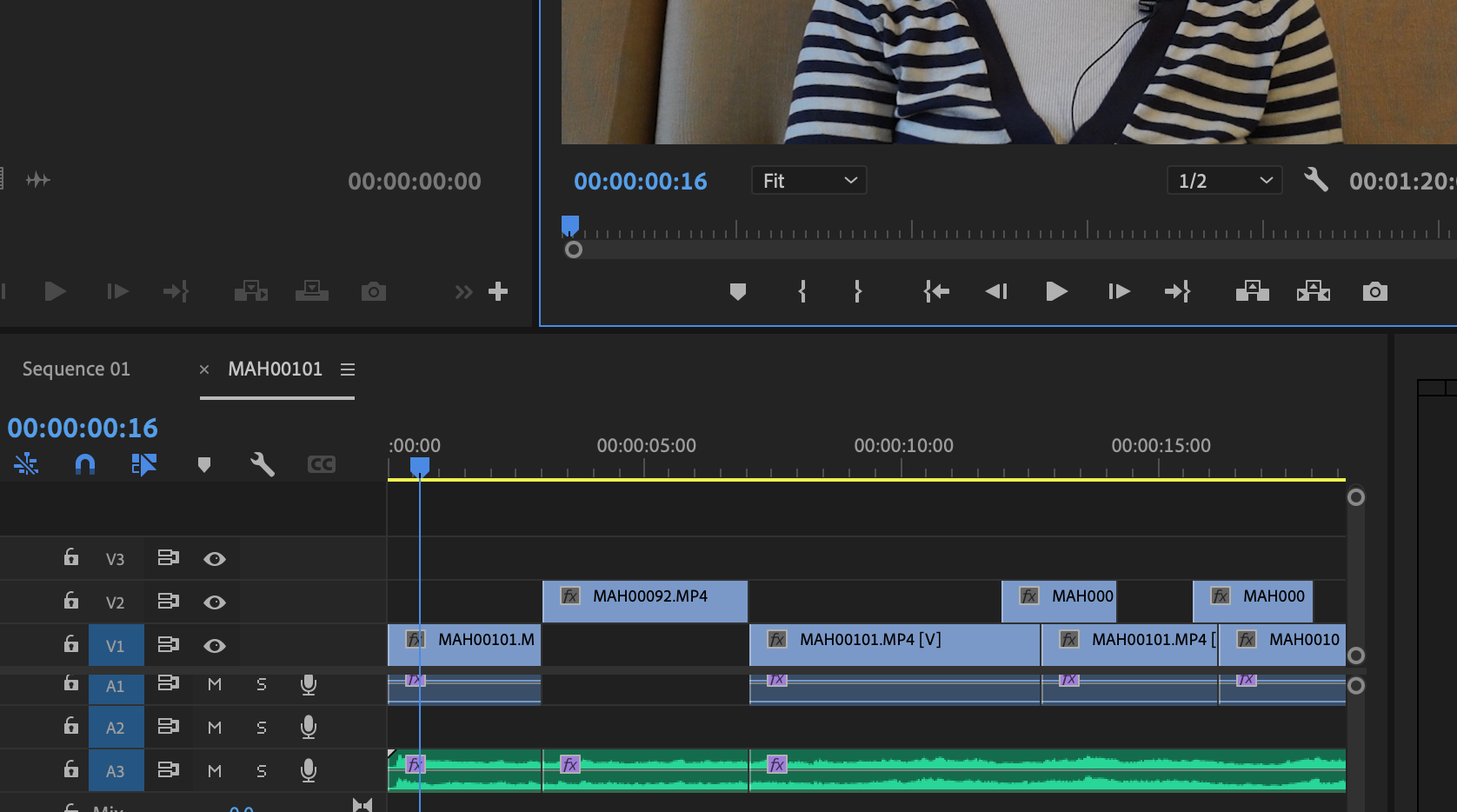Step back one frame in Program monitor
The height and width of the screenshot is (812, 1457).
996,291
